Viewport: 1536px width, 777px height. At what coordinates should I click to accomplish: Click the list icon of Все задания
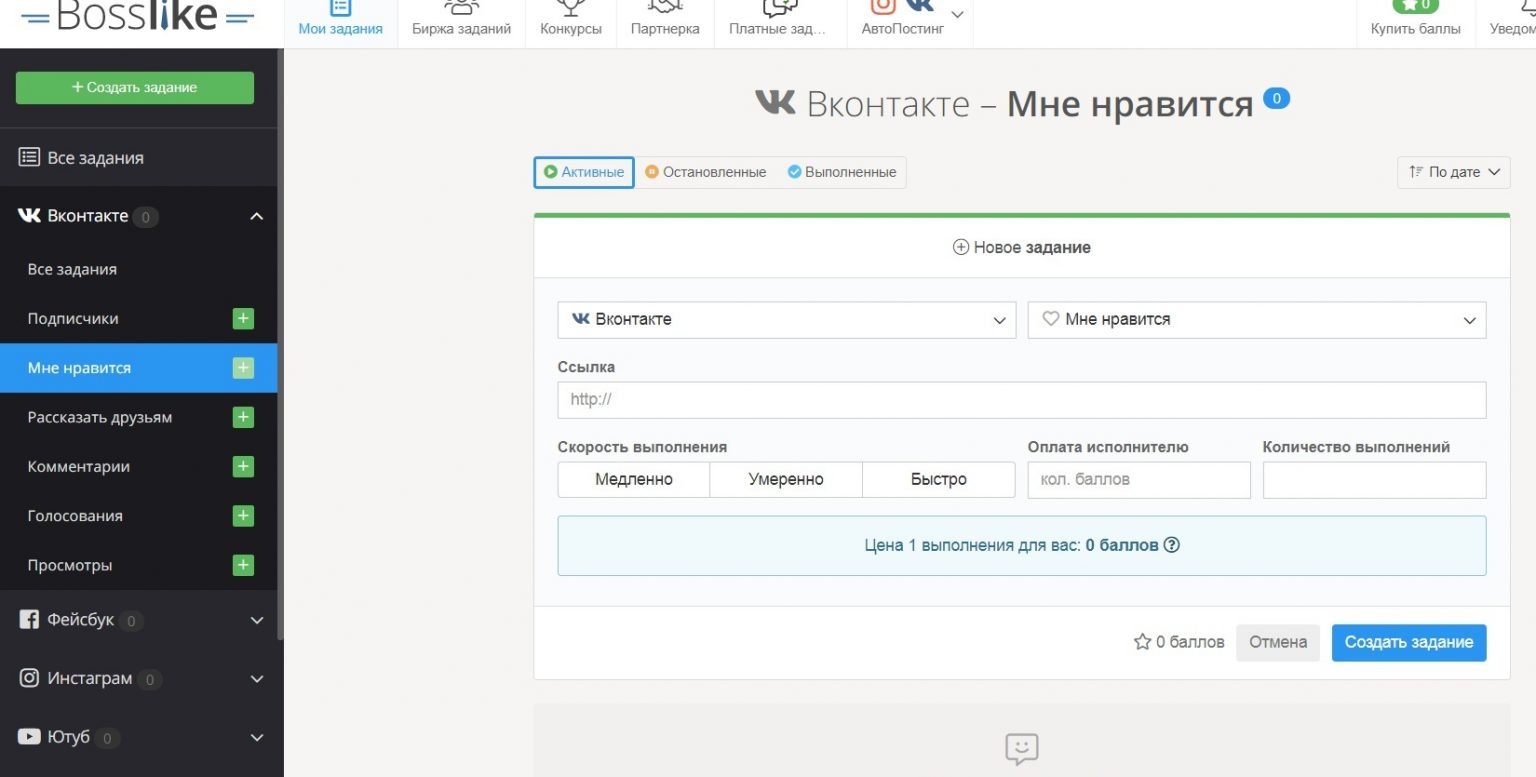29,157
